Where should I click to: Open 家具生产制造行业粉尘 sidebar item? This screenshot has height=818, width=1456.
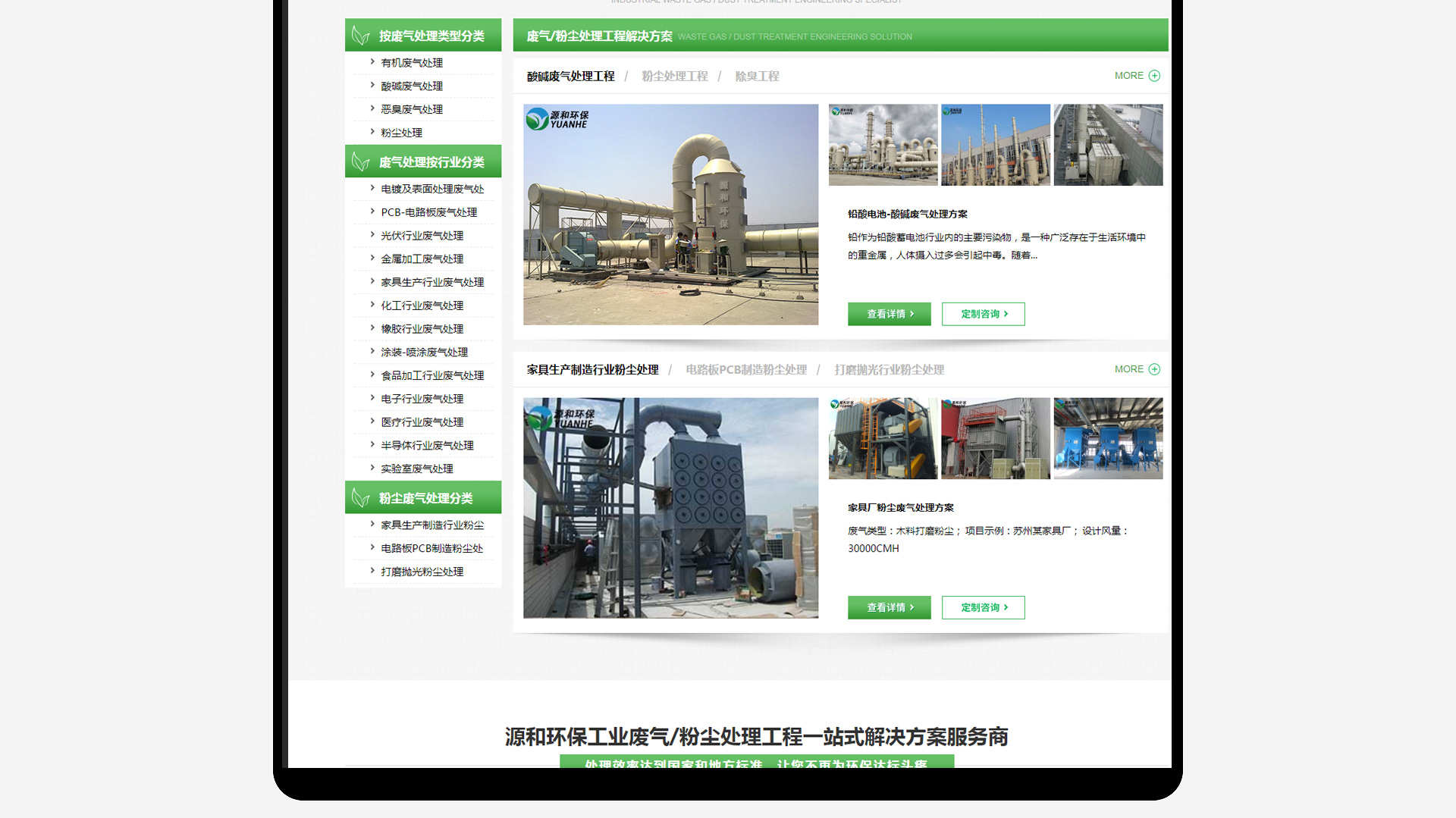click(x=432, y=525)
